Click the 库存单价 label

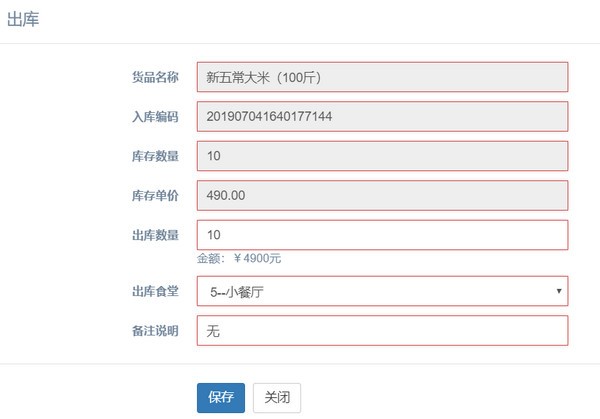[x=154, y=195]
